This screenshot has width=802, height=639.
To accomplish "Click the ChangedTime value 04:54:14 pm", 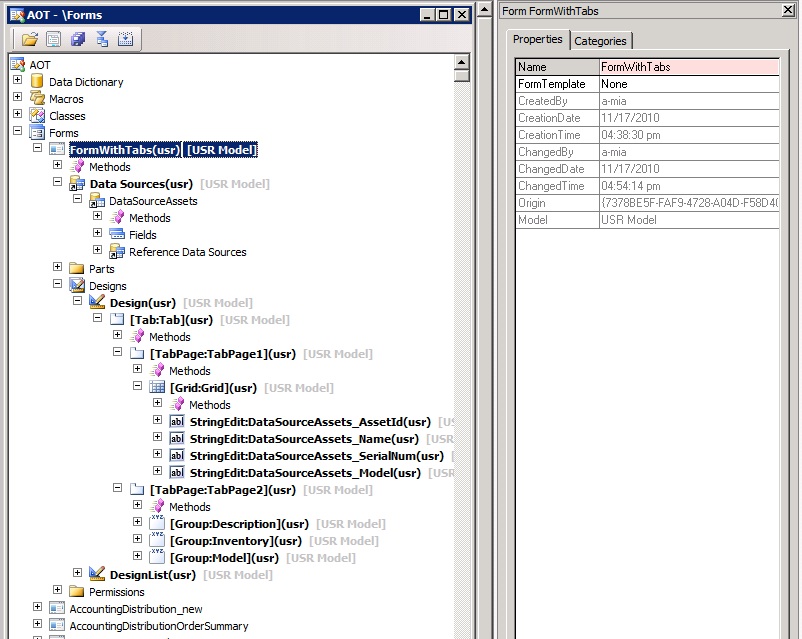I will (x=689, y=186).
